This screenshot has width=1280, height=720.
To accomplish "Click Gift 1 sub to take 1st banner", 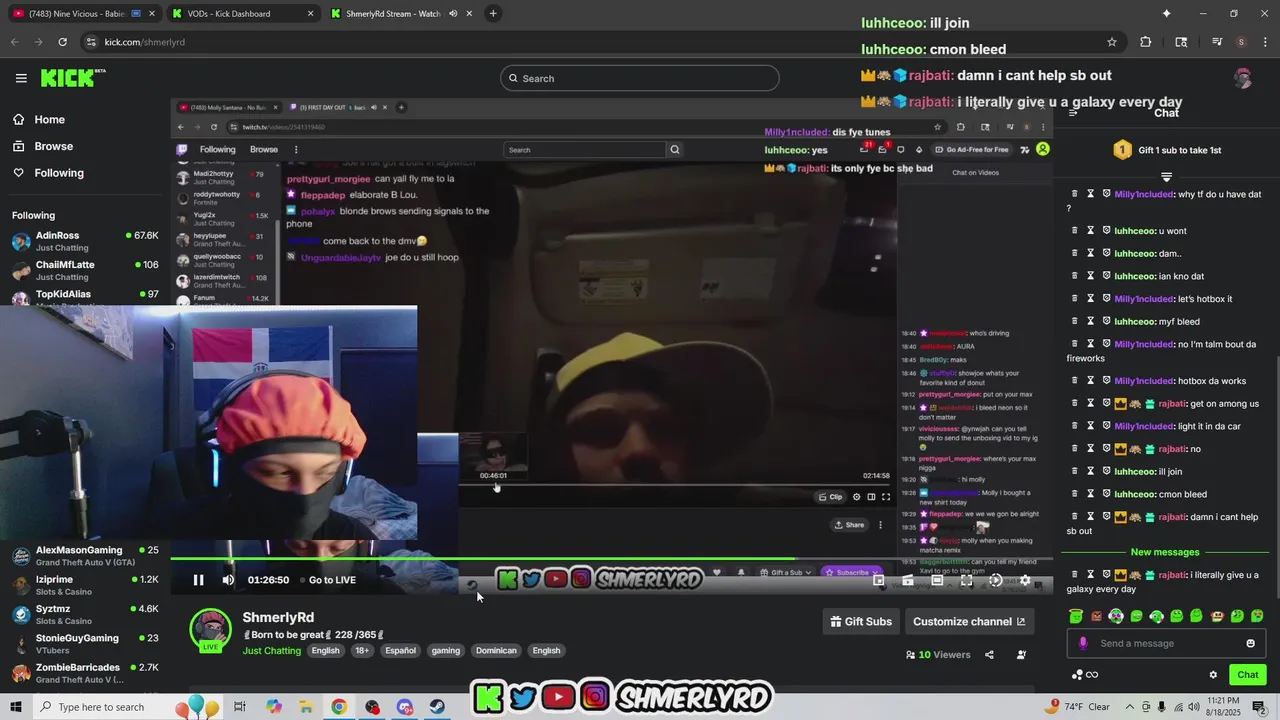I will pos(1166,150).
